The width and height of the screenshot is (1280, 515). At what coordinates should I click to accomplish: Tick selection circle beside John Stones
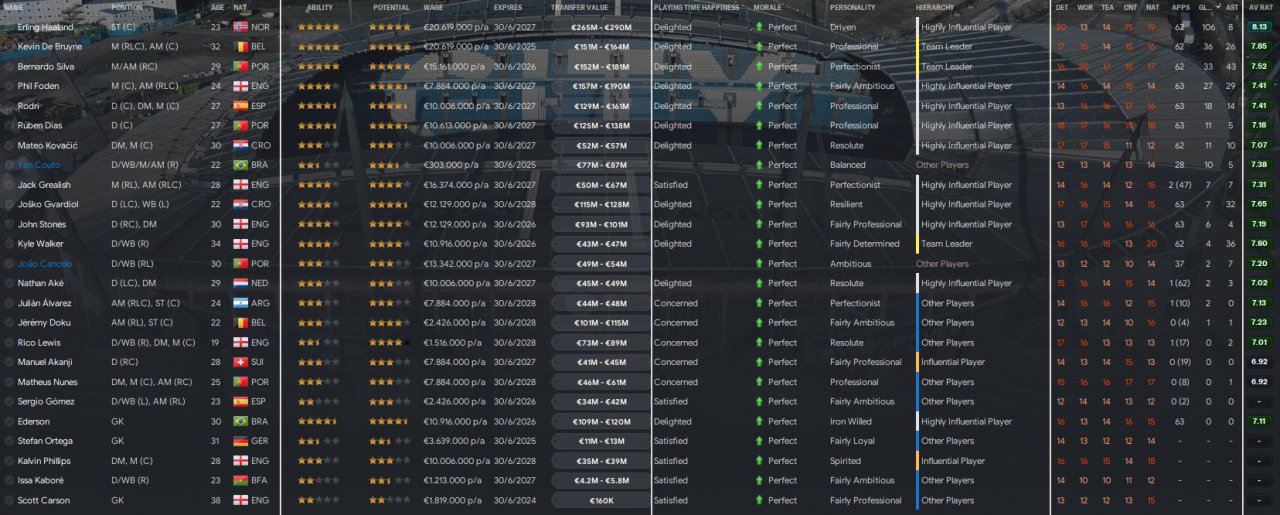point(9,224)
